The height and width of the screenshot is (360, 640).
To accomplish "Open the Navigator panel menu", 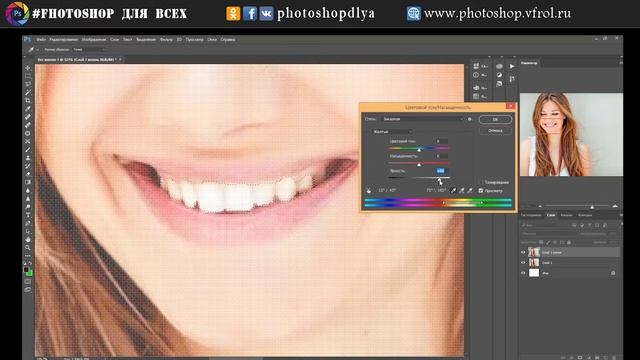I will coord(620,63).
